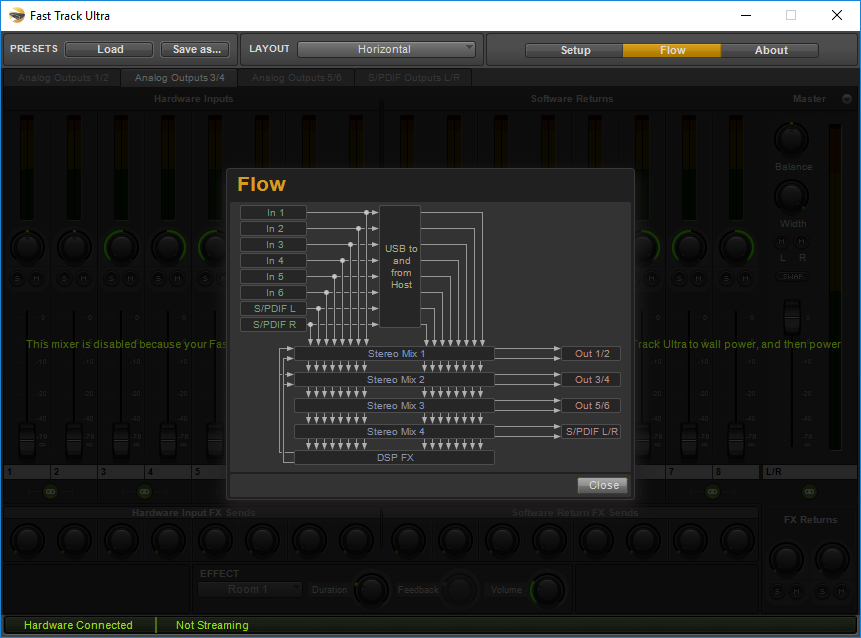Click the effect Volume knob
Viewport: 861px width, 638px height.
(546, 589)
